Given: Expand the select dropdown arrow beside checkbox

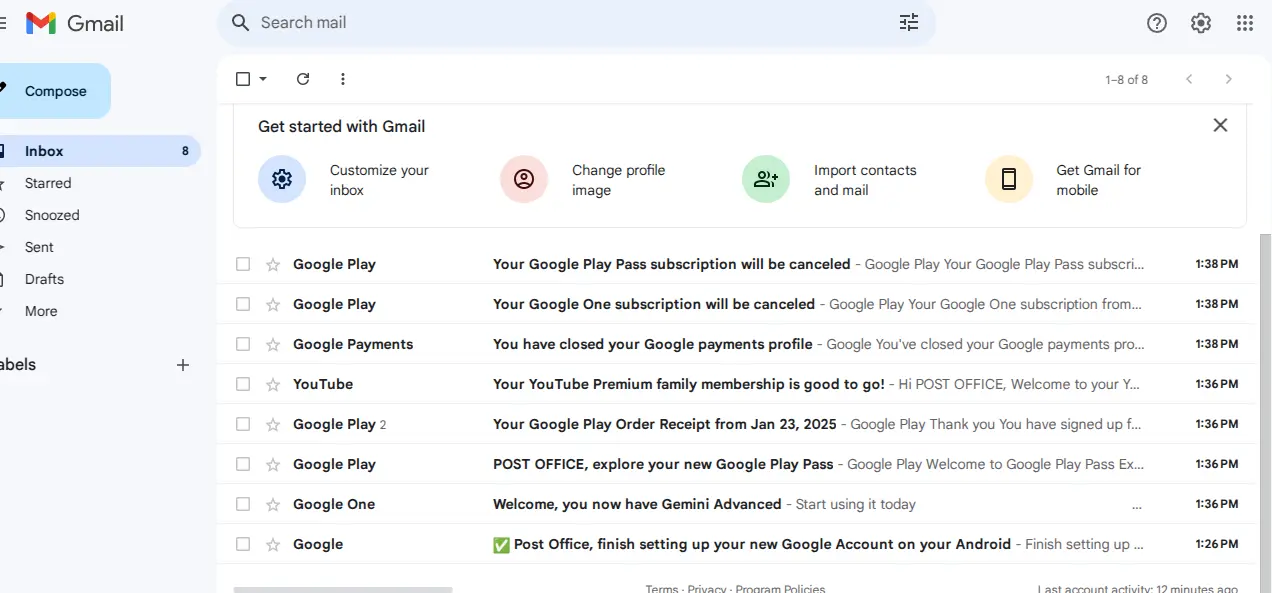Looking at the screenshot, I should (x=263, y=79).
